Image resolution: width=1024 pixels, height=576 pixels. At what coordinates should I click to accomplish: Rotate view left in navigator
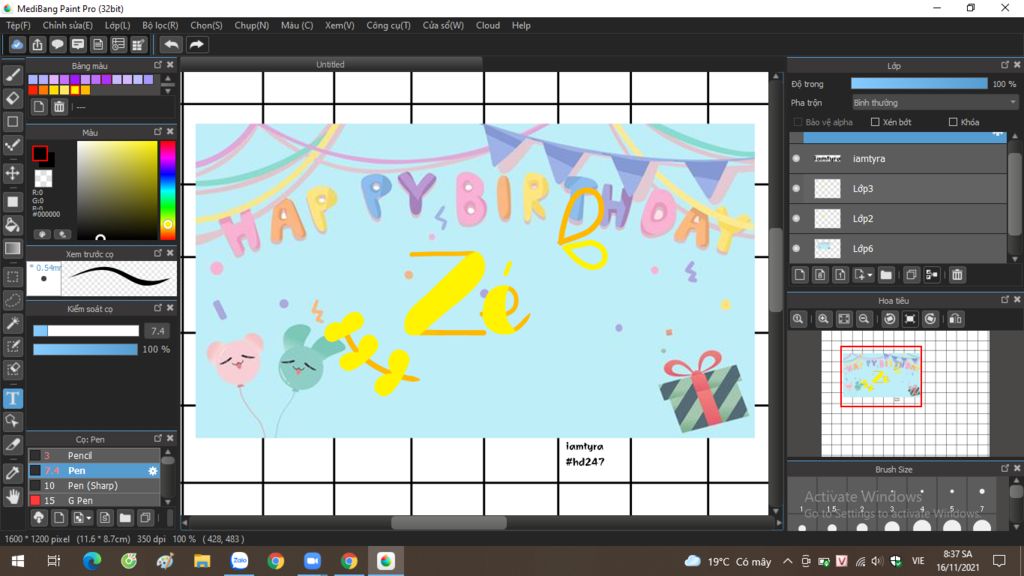click(x=889, y=319)
